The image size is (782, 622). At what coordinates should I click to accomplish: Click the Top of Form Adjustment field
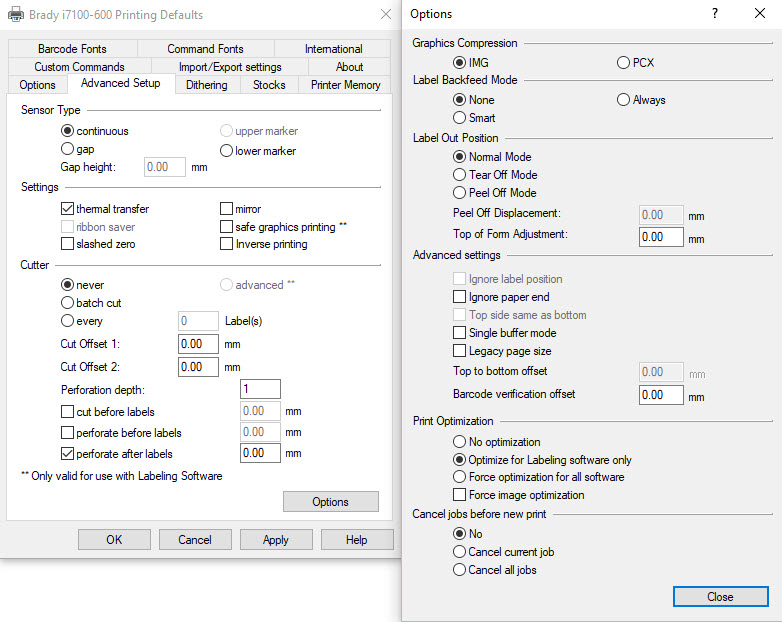coord(661,237)
